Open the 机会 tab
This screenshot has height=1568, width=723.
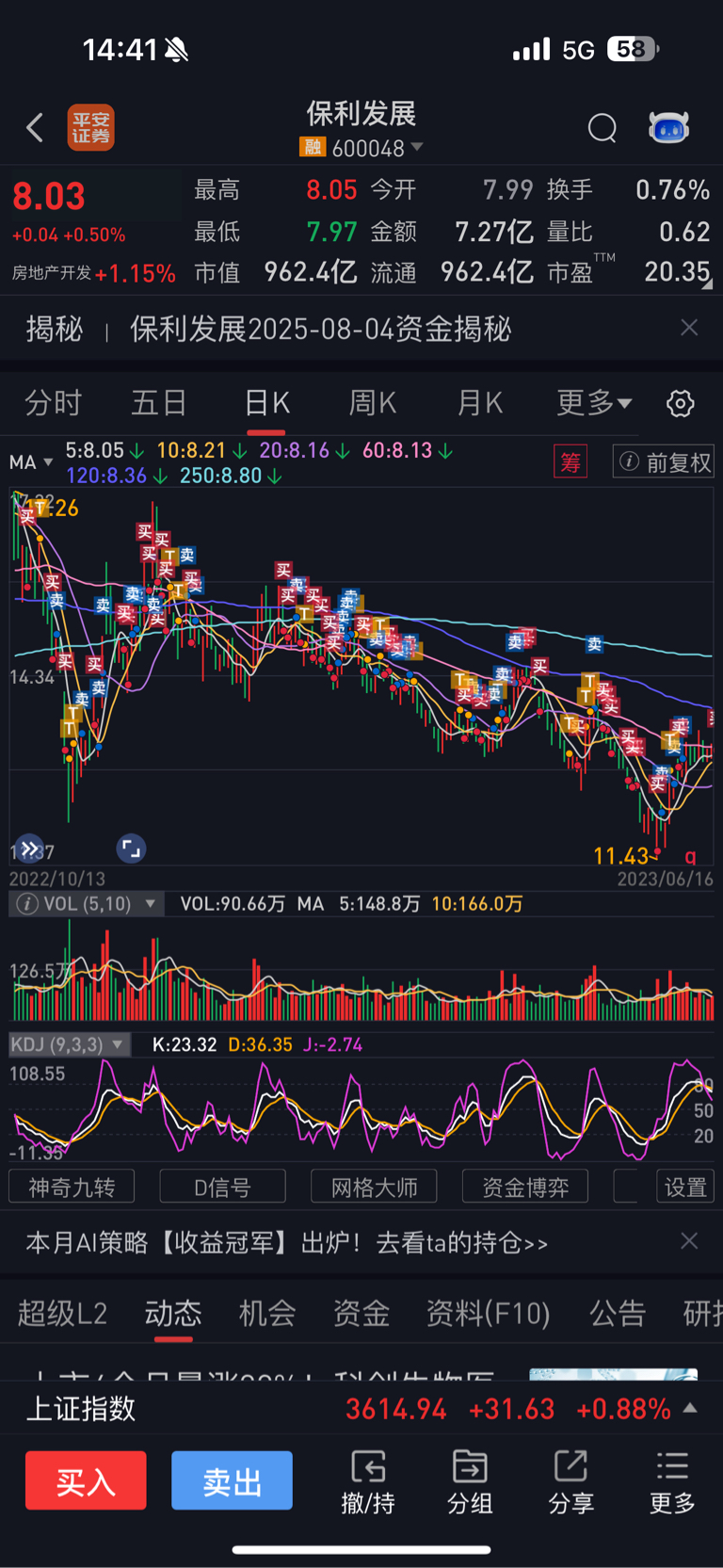coord(267,1313)
